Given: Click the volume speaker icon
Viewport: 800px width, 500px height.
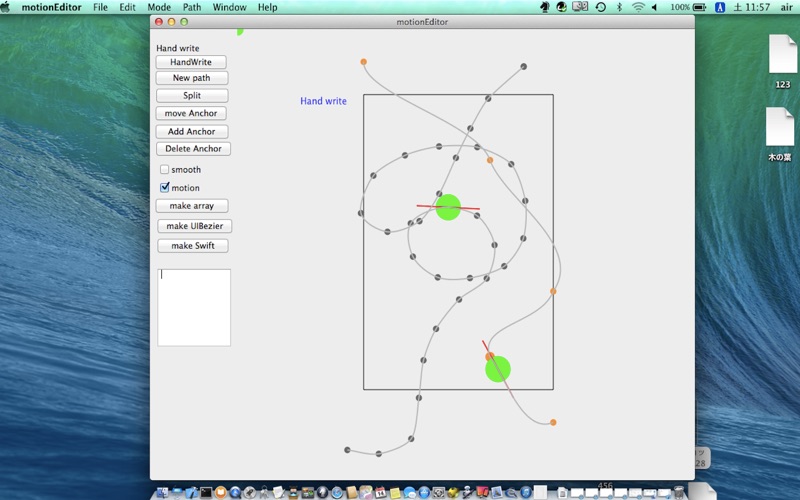Looking at the screenshot, I should coord(655,7).
